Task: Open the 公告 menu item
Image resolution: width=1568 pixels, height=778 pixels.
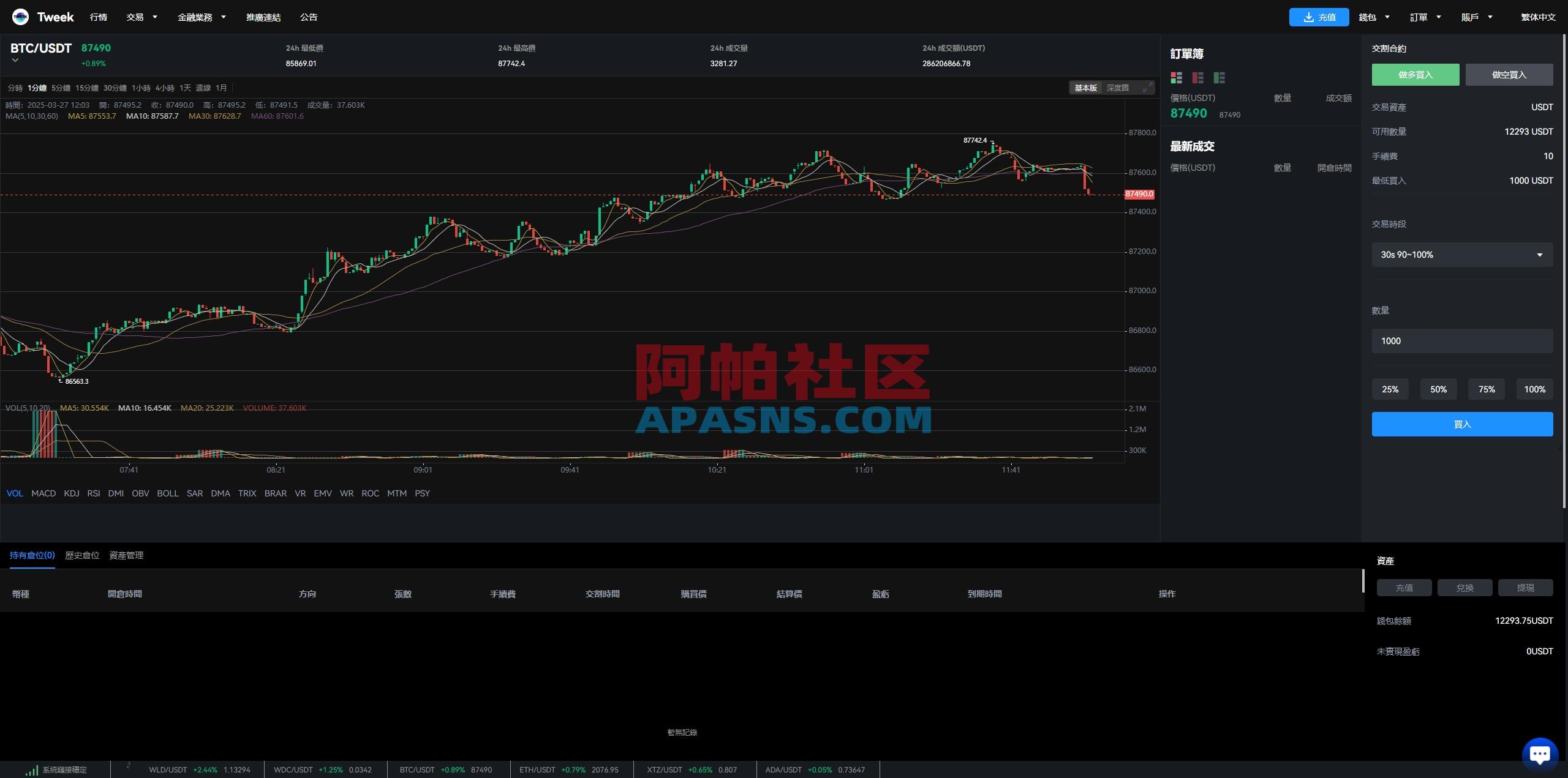Action: pyautogui.click(x=309, y=17)
